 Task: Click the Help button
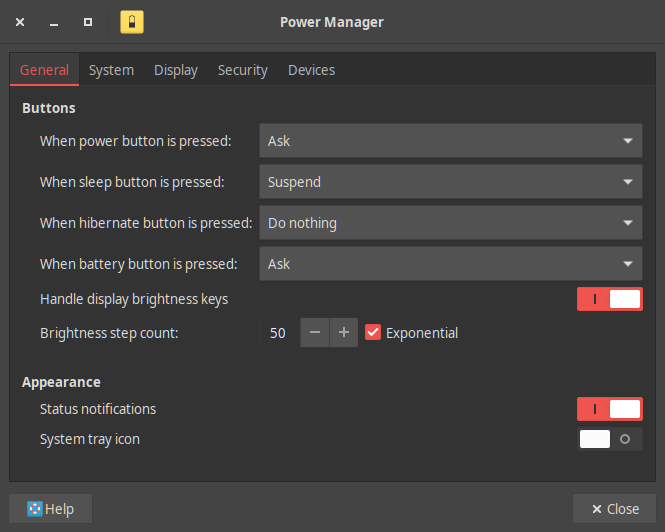51,509
